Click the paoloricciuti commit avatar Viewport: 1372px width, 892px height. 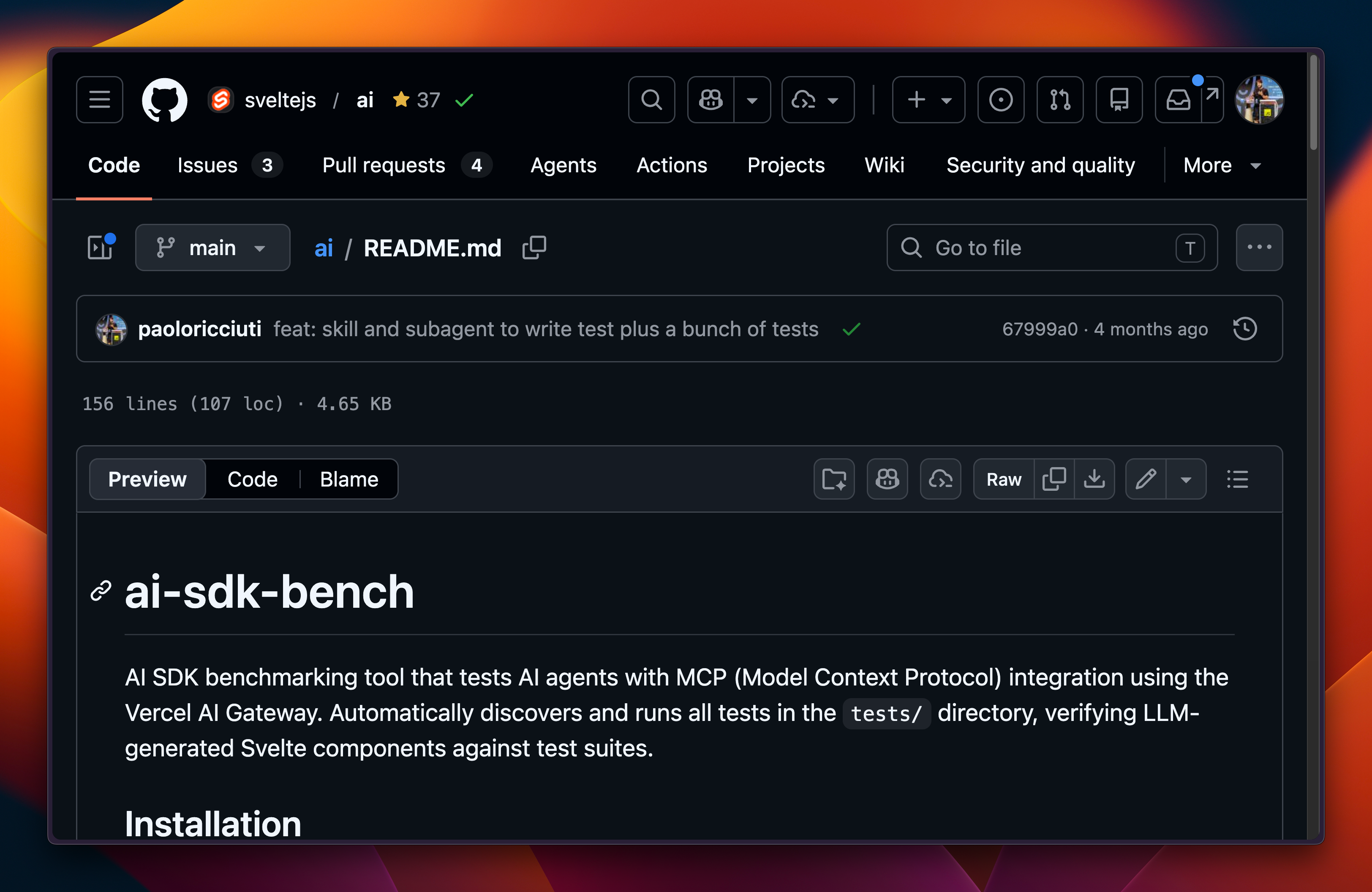[111, 329]
